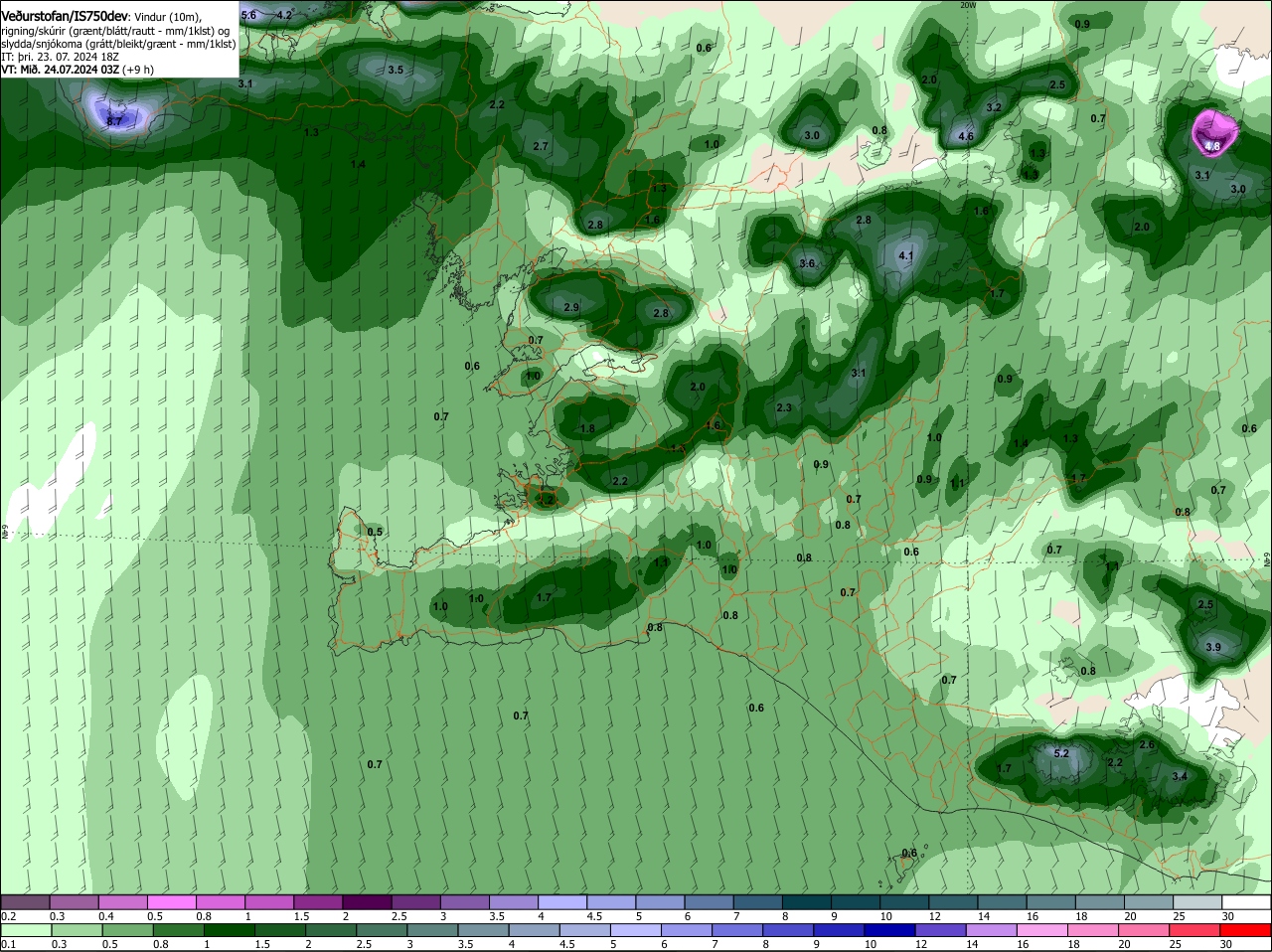Click dark teal swatch between 8 and 9, upper legend

click(808, 902)
